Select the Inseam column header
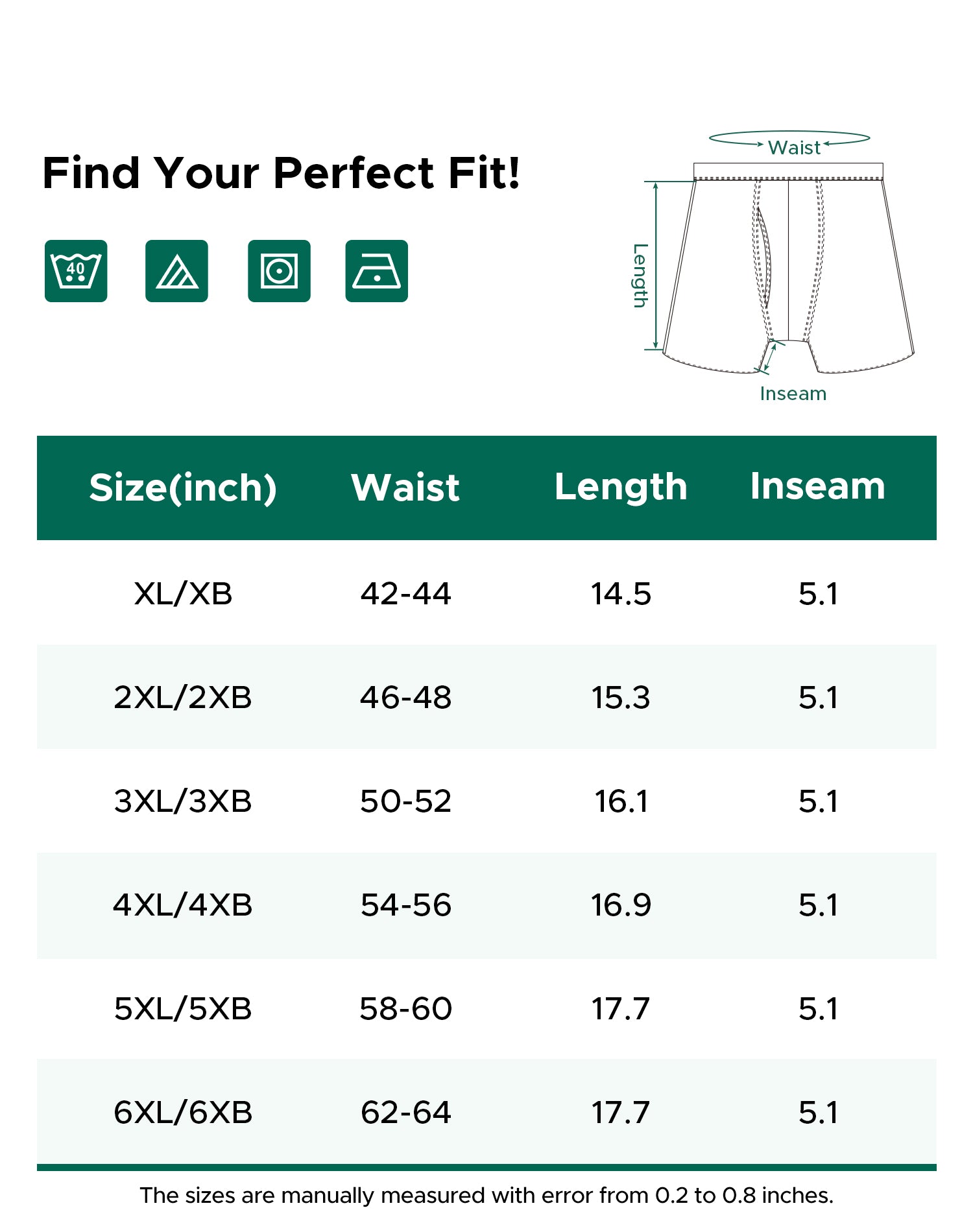This screenshot has height=1232, width=973. coord(817,486)
